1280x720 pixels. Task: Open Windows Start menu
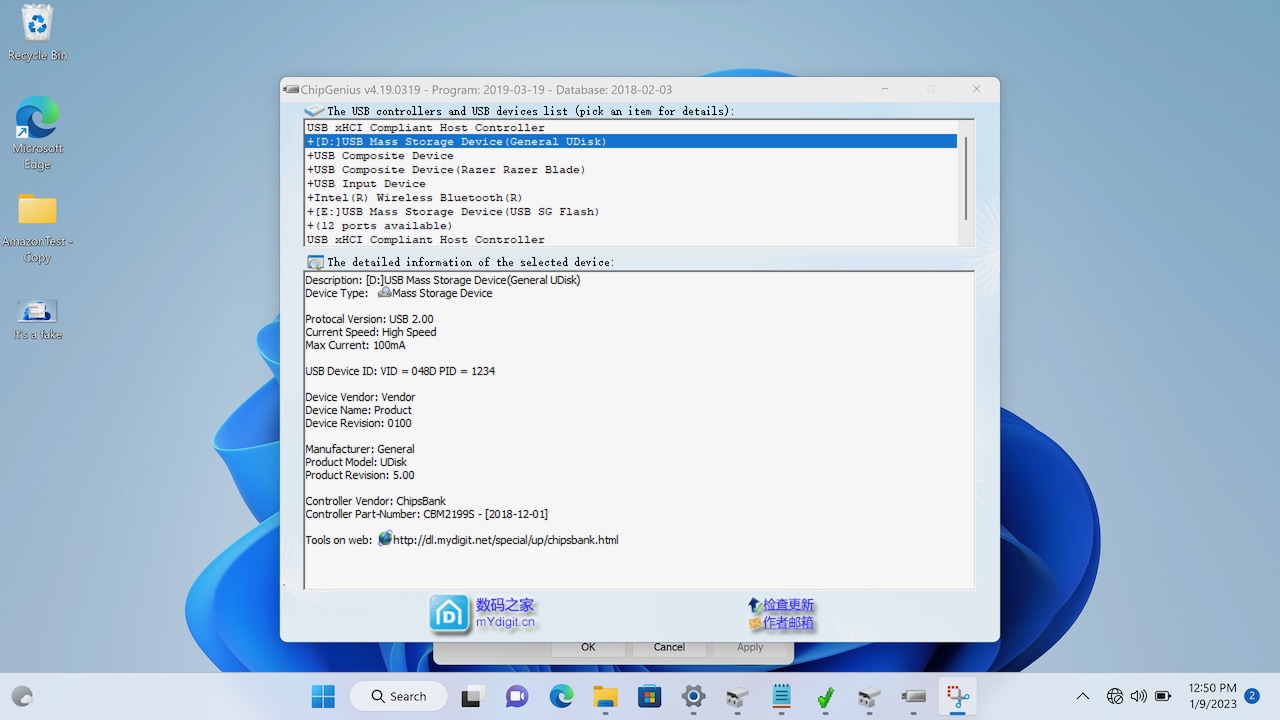click(323, 696)
